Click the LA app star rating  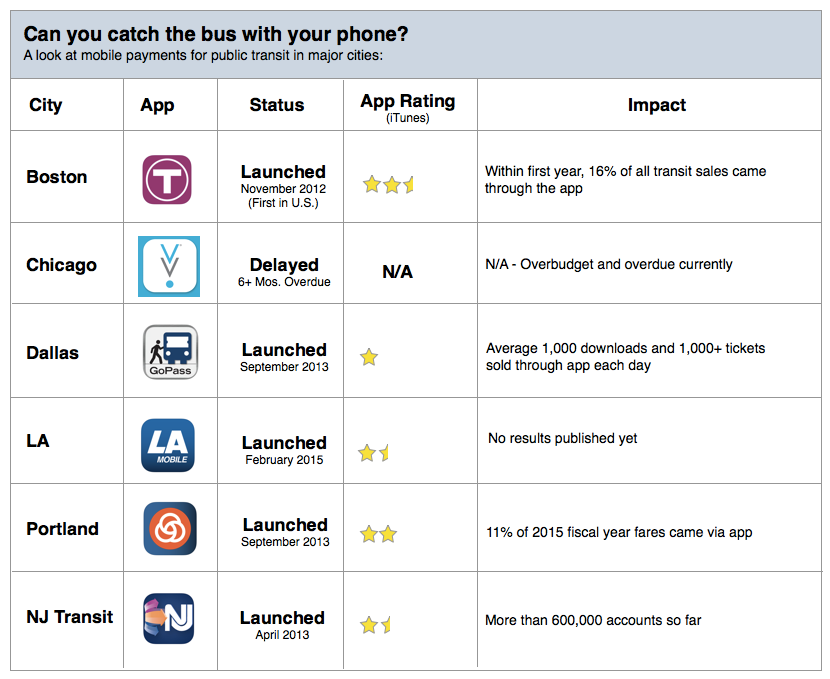click(x=375, y=453)
